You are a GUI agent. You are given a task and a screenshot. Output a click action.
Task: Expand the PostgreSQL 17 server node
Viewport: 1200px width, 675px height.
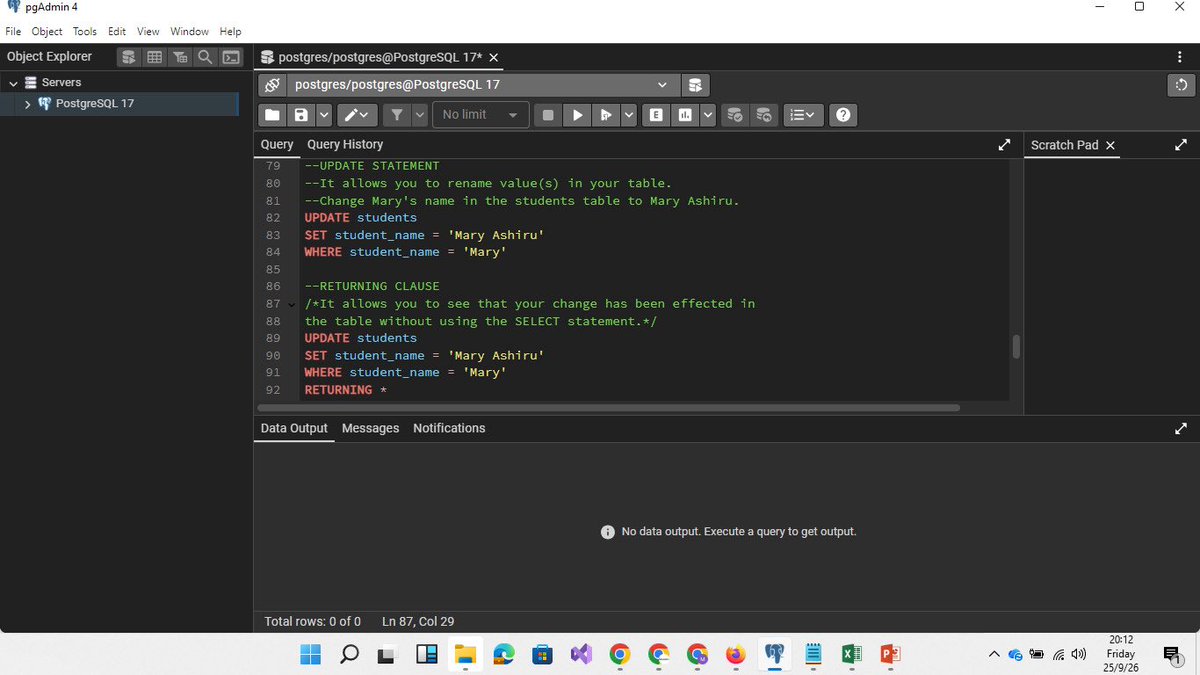coord(28,104)
